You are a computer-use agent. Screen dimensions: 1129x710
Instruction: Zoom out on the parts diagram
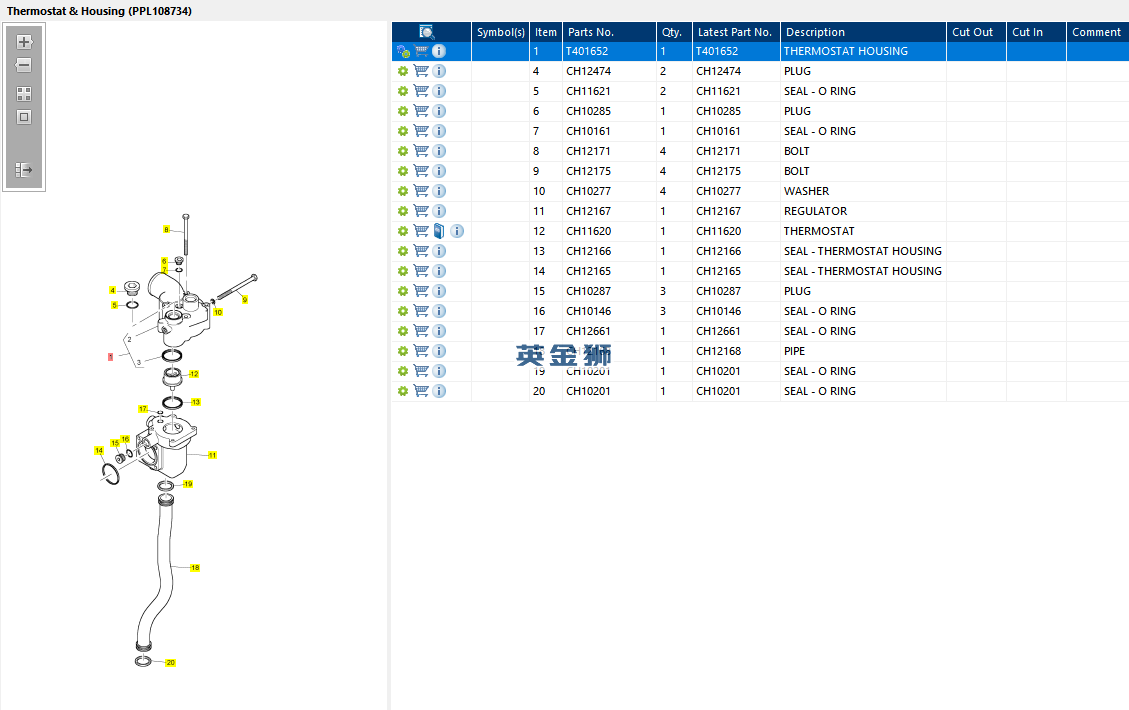pos(24,65)
